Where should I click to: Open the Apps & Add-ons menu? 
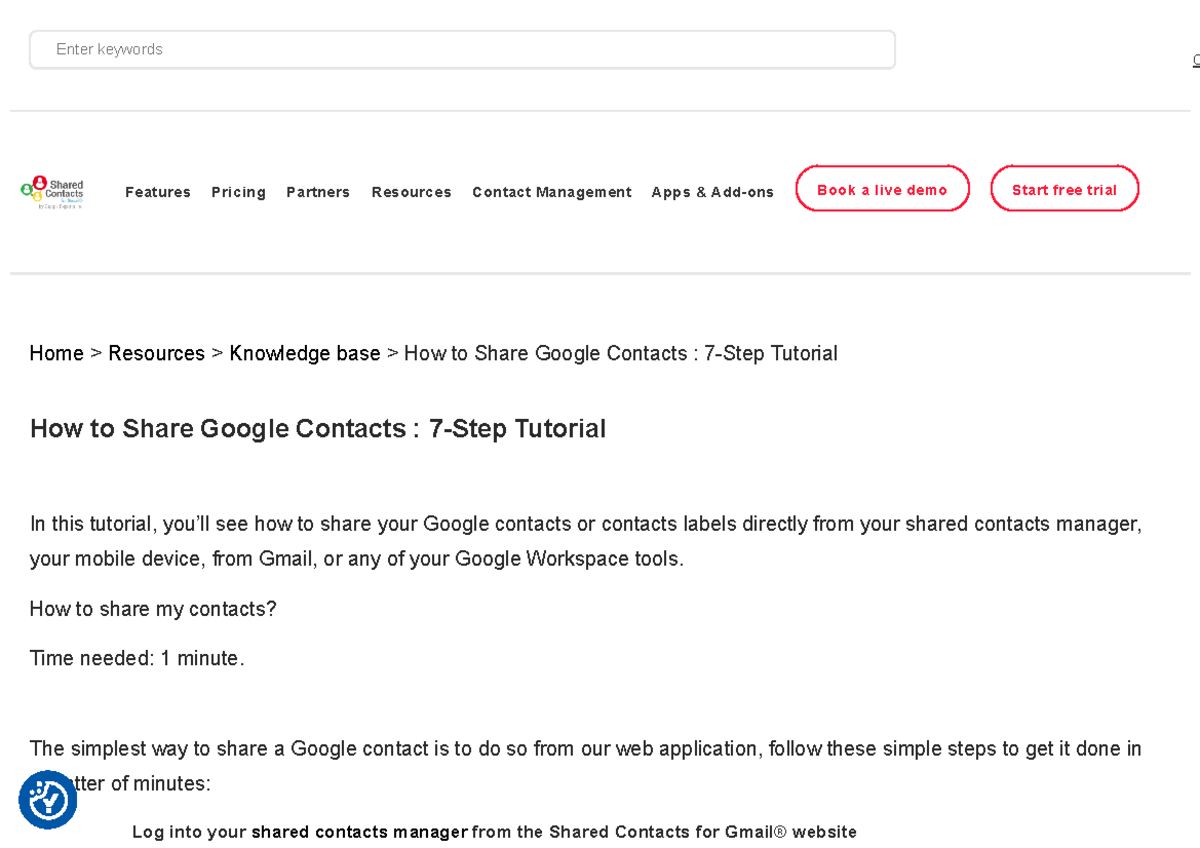[712, 192]
